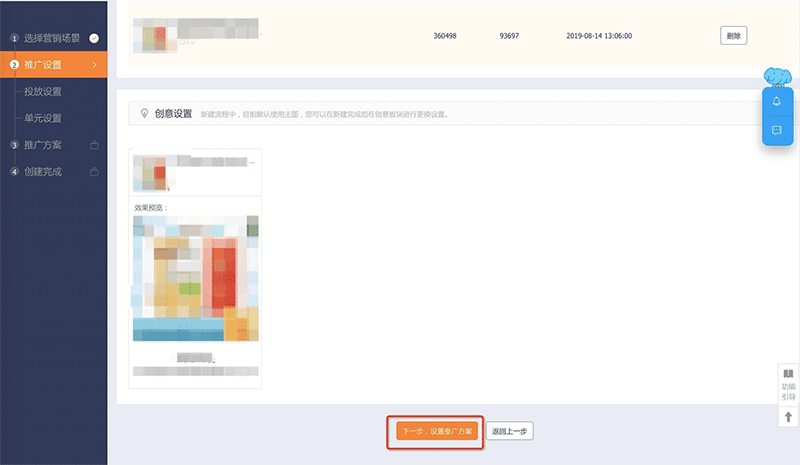Select step 4 创建完成
The height and width of the screenshot is (465, 800).
coord(42,172)
